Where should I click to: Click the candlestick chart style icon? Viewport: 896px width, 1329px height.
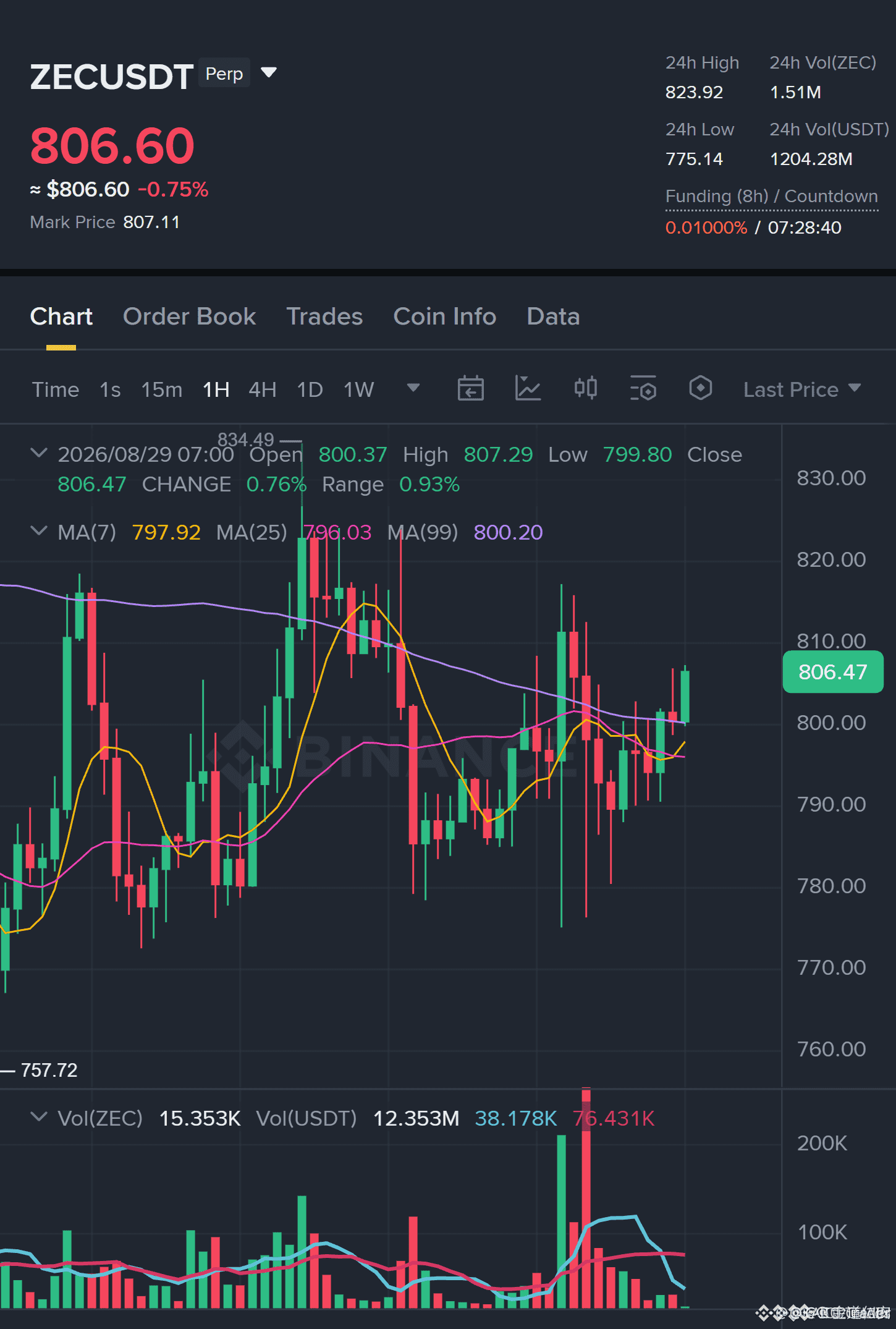(x=585, y=389)
